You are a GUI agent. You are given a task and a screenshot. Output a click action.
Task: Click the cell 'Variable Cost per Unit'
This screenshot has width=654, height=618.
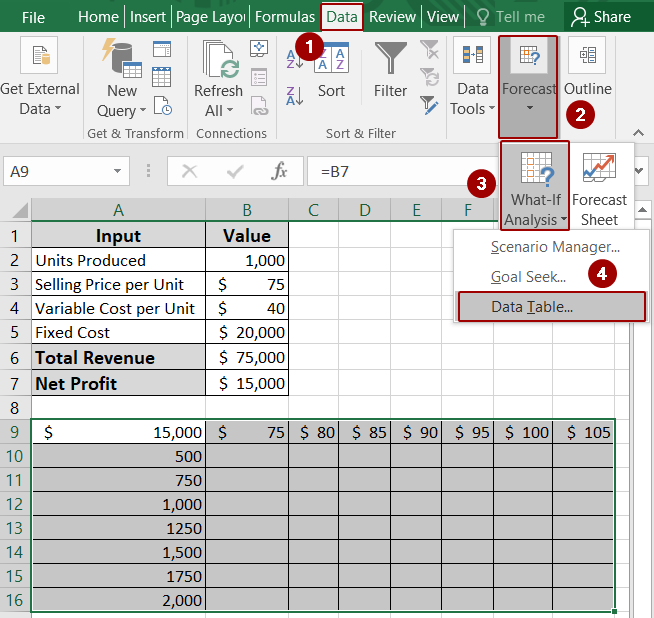118,309
